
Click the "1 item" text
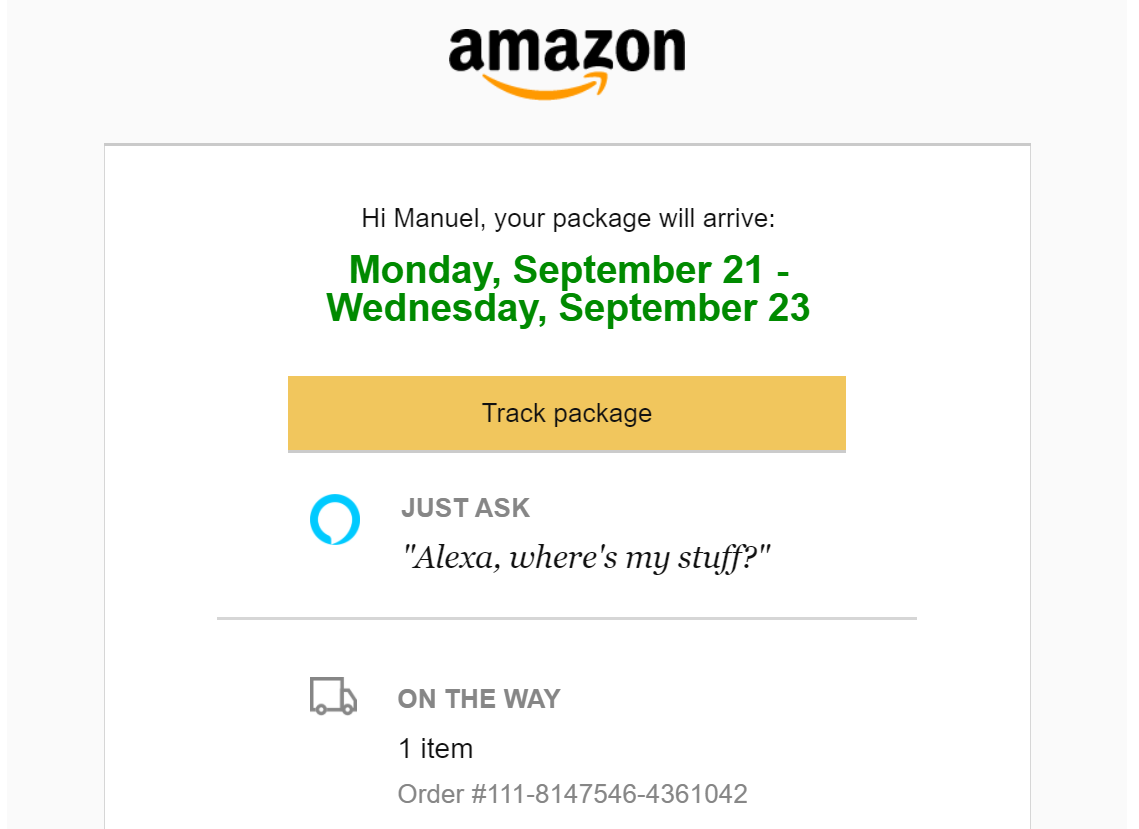[435, 749]
